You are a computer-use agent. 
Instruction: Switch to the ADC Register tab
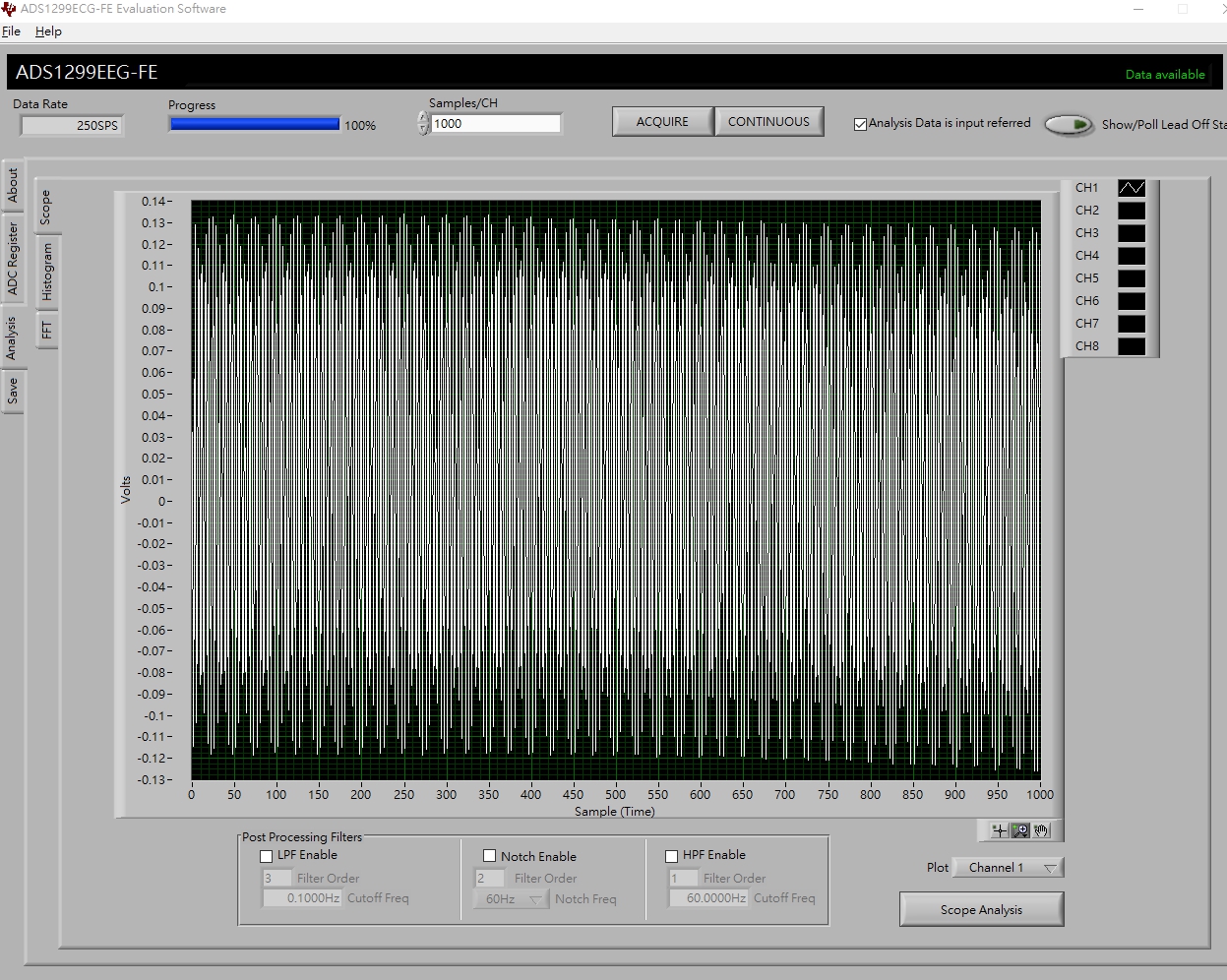(12, 258)
